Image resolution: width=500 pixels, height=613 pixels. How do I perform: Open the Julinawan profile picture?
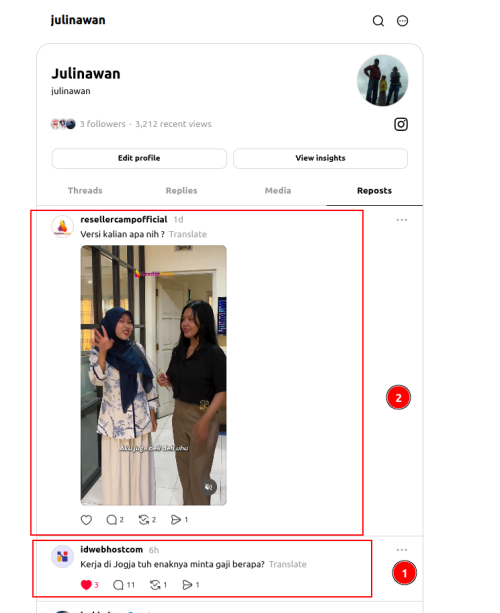(382, 80)
